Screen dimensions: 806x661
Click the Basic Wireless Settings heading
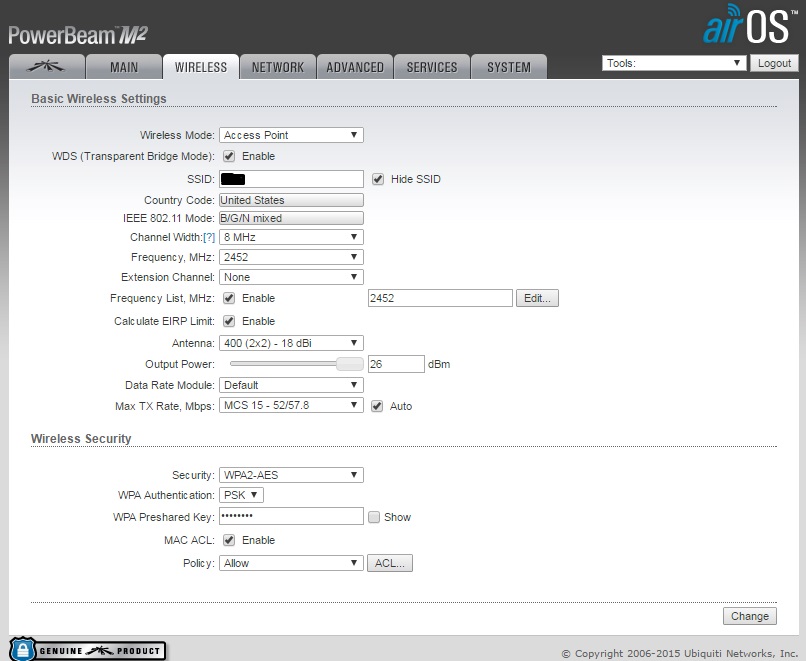pyautogui.click(x=99, y=99)
